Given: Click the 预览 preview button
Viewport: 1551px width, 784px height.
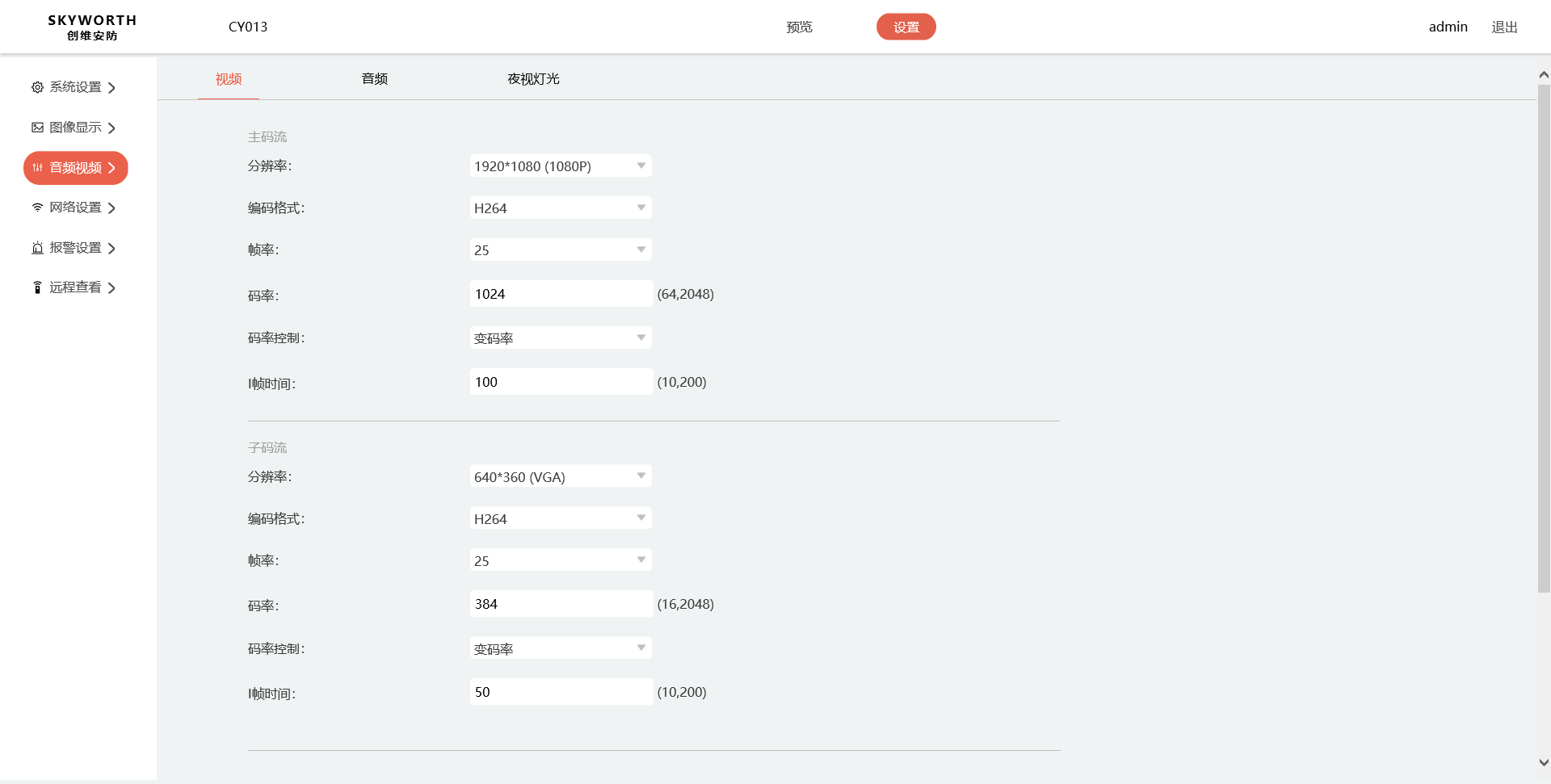Looking at the screenshot, I should pyautogui.click(x=799, y=27).
